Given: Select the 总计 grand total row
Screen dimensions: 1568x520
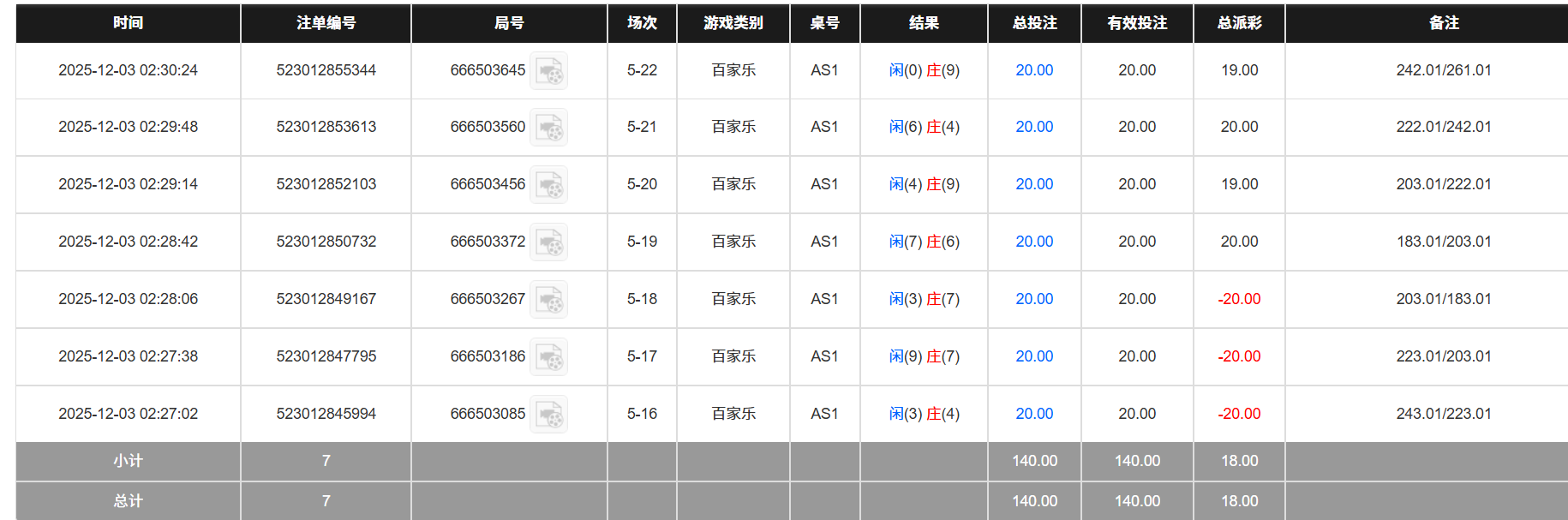Looking at the screenshot, I should (126, 500).
